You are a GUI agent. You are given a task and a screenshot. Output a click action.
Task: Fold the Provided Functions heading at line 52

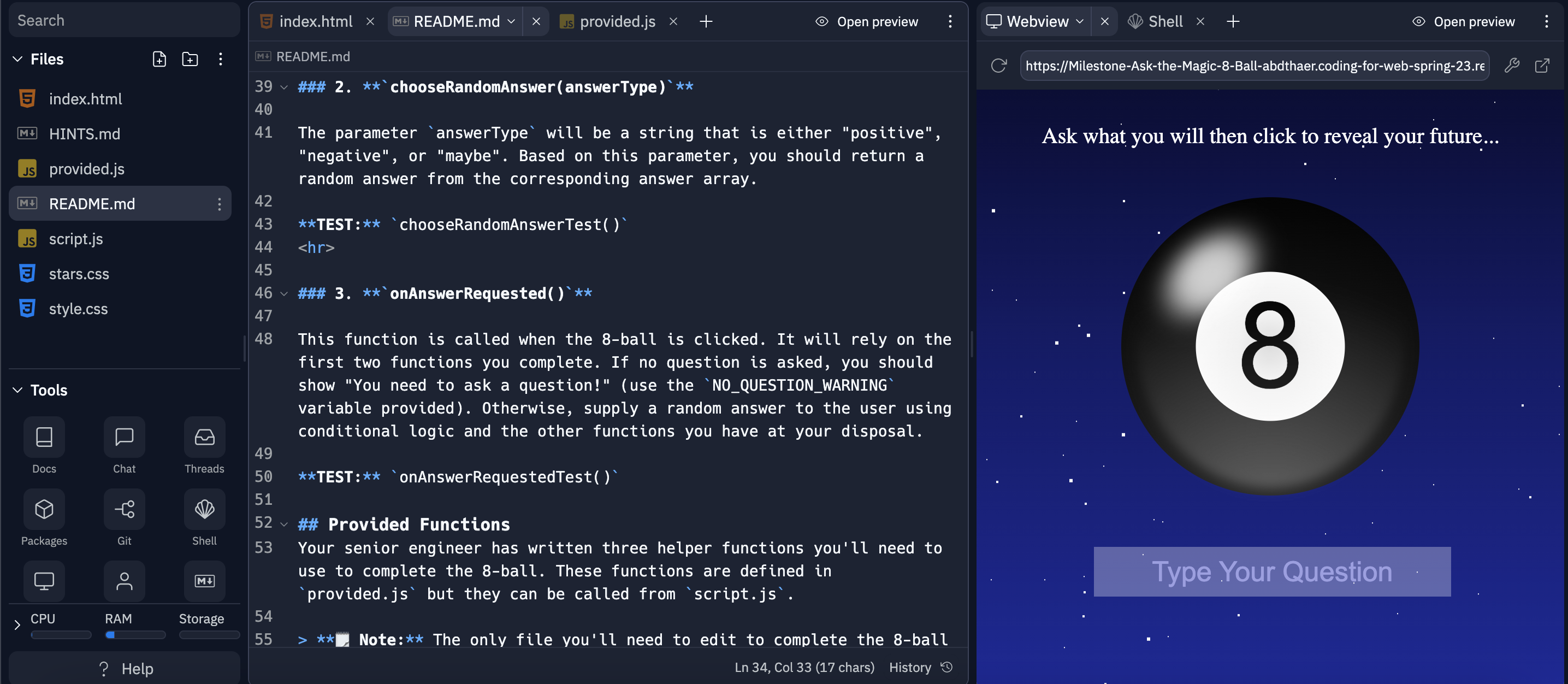tap(283, 524)
